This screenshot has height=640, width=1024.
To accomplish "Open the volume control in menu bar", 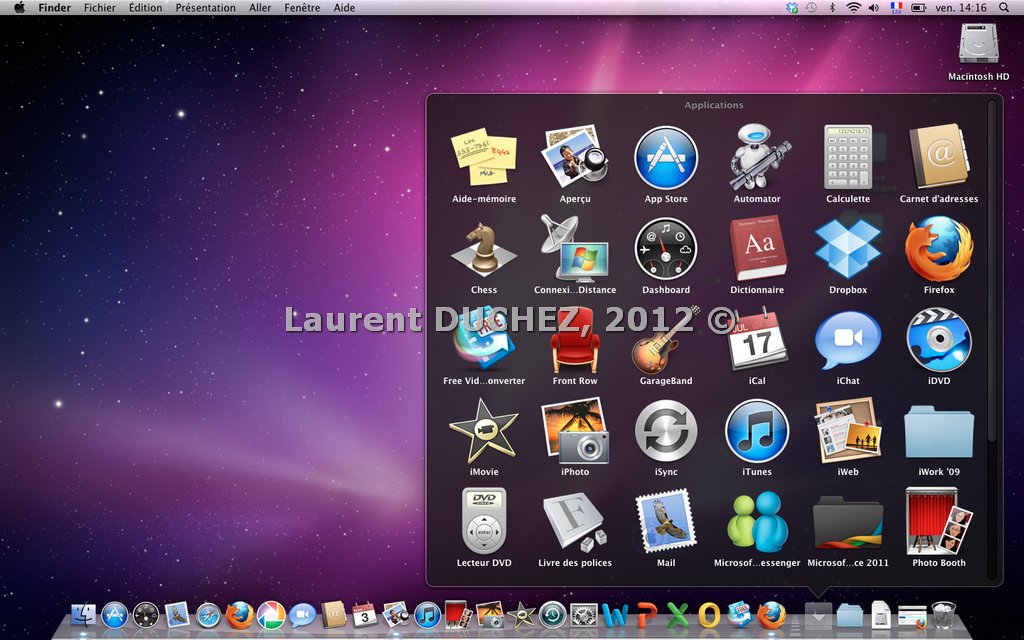I will (x=874, y=8).
